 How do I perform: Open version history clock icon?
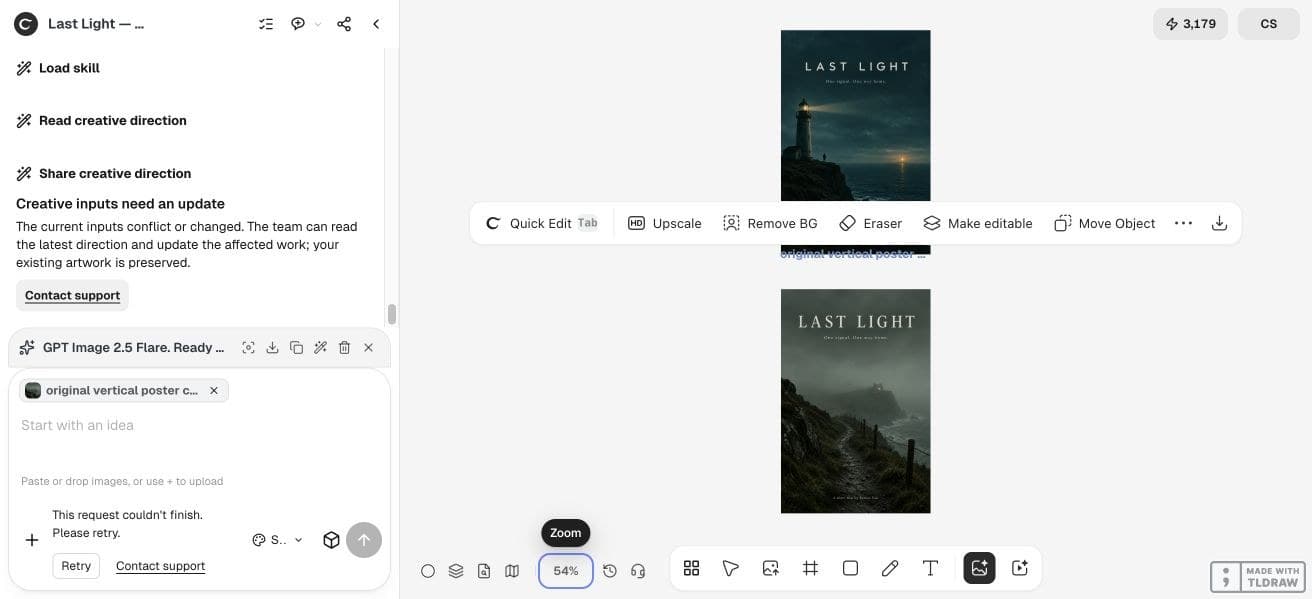point(610,571)
